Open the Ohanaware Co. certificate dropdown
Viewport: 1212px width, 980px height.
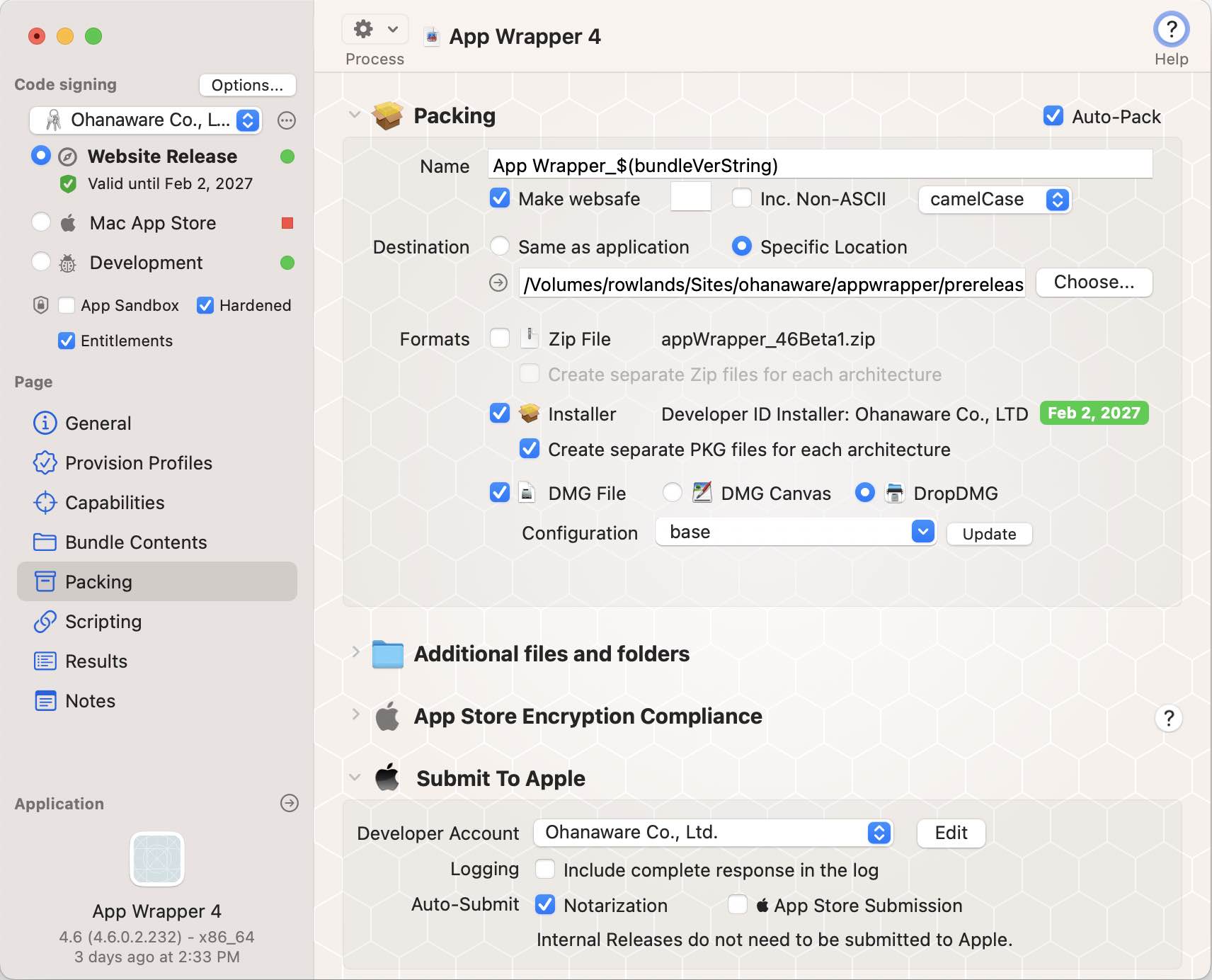point(146,120)
